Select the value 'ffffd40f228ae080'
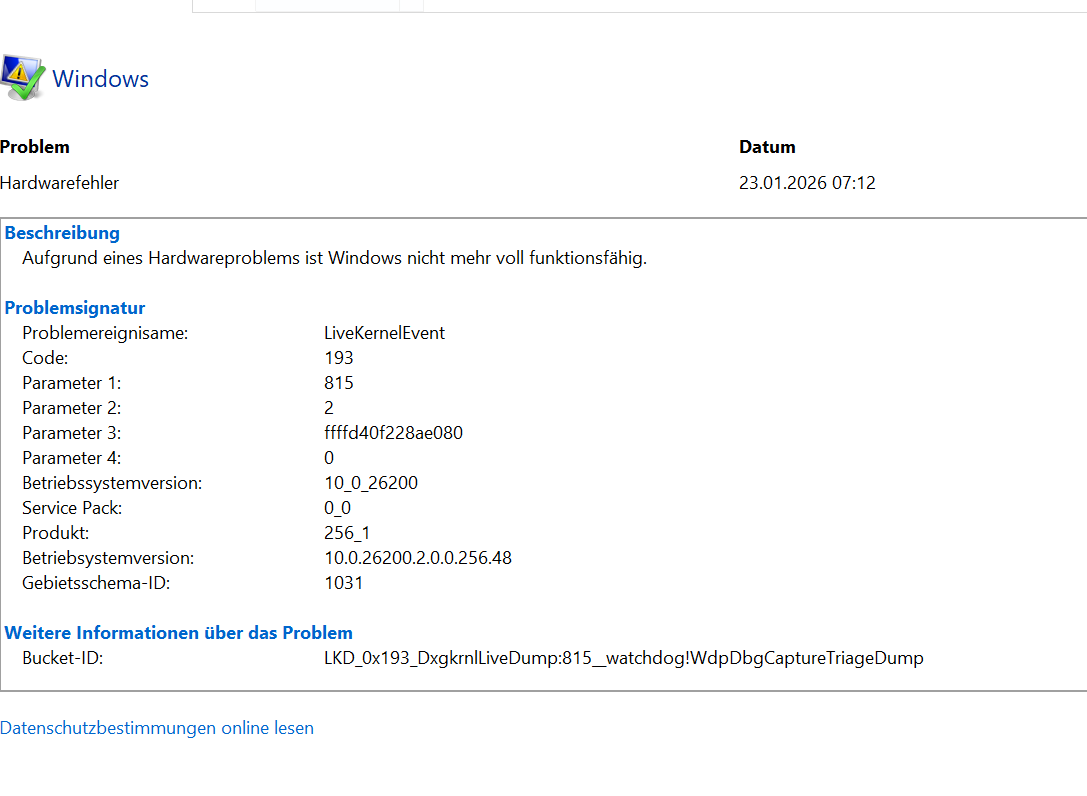 [x=393, y=433]
